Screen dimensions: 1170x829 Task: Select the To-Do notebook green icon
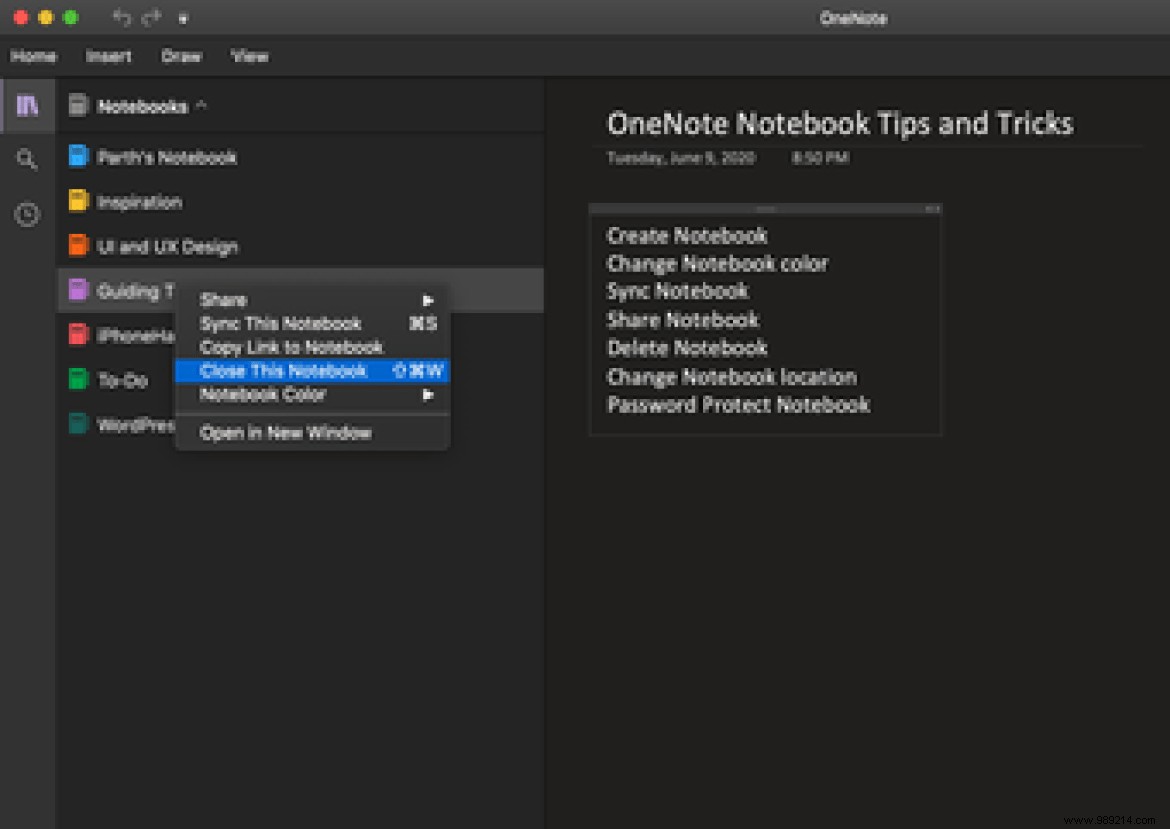coord(80,379)
